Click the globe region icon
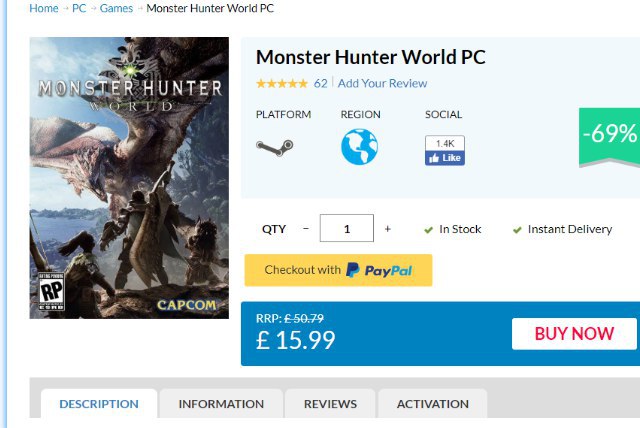Viewport: 640px width, 428px height. point(359,146)
